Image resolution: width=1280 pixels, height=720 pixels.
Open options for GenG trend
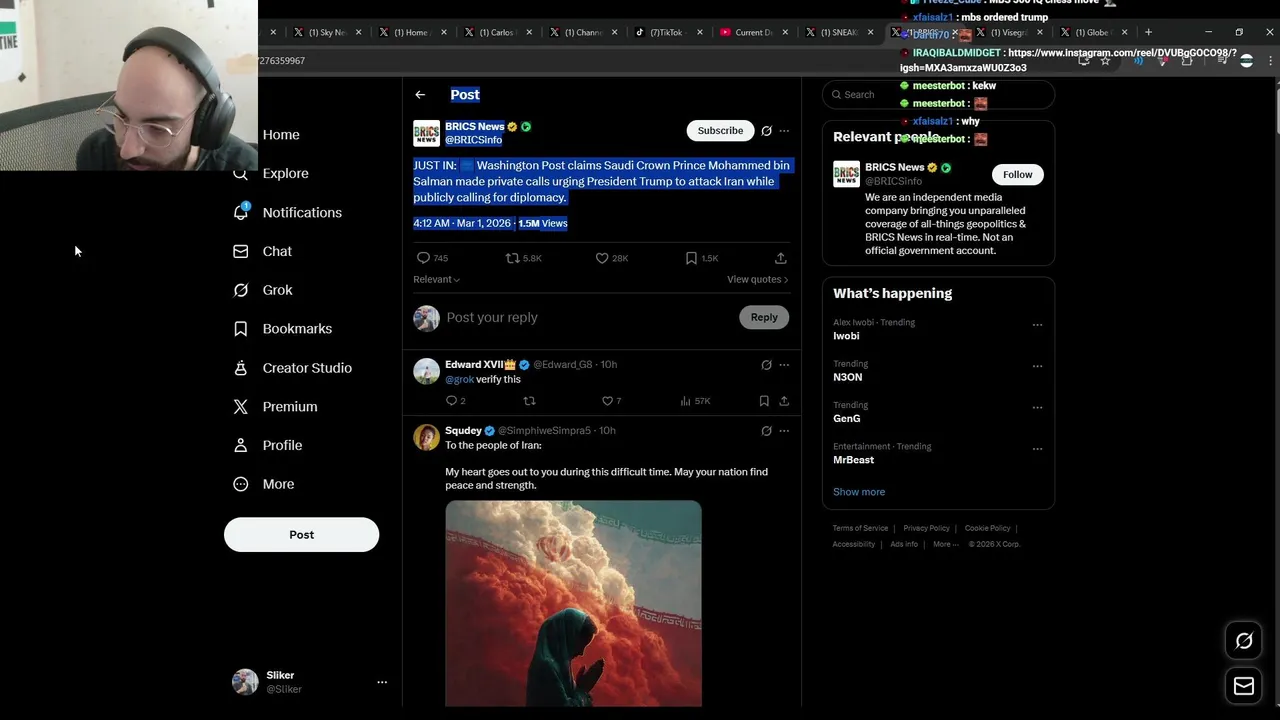click(1037, 407)
